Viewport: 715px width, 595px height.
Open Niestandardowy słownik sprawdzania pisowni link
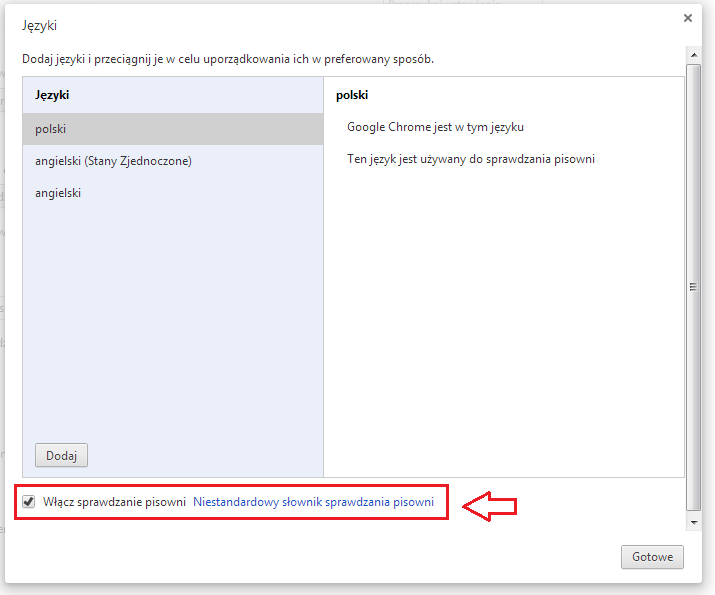(313, 502)
